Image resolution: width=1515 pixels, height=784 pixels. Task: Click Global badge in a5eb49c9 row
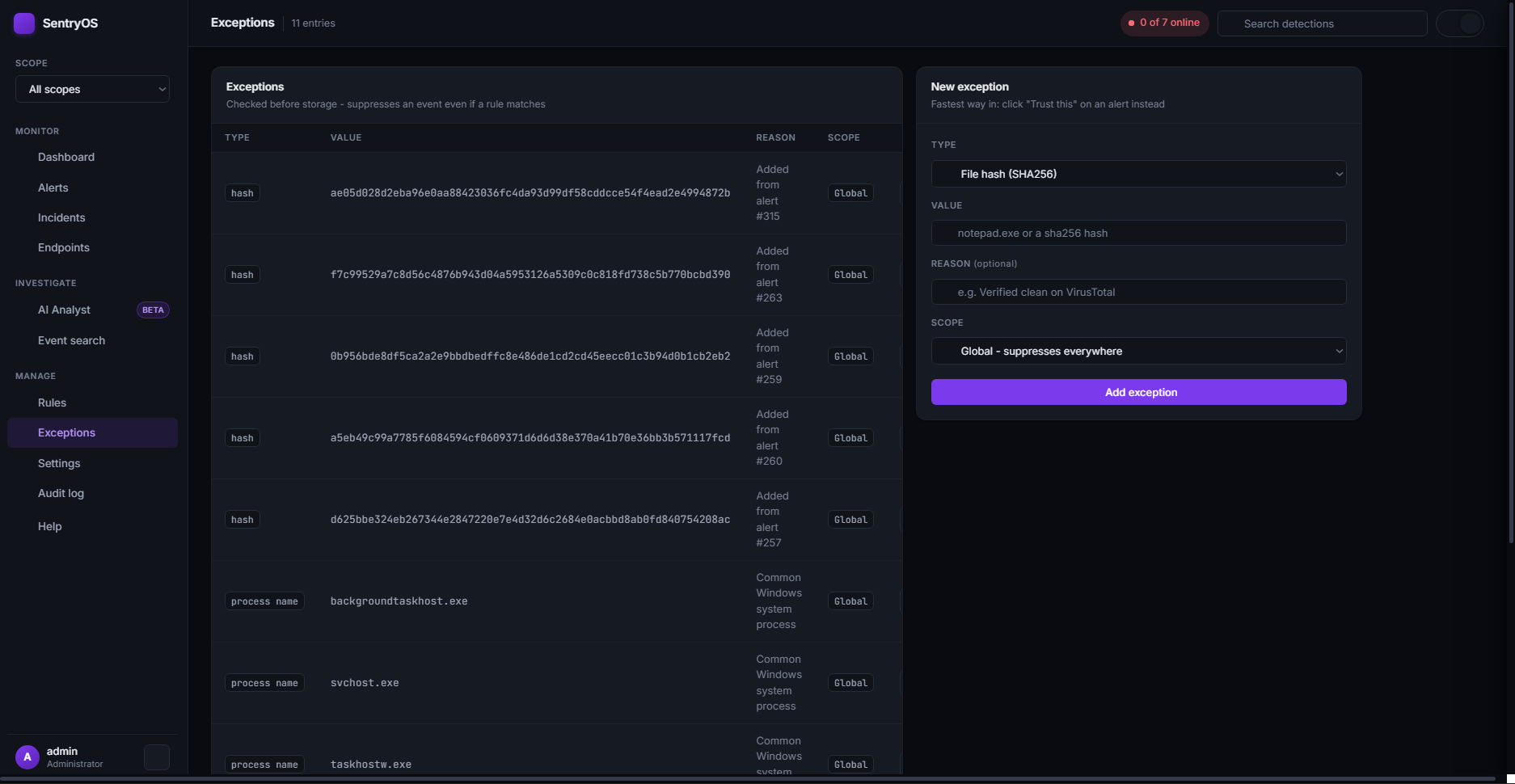click(x=850, y=438)
